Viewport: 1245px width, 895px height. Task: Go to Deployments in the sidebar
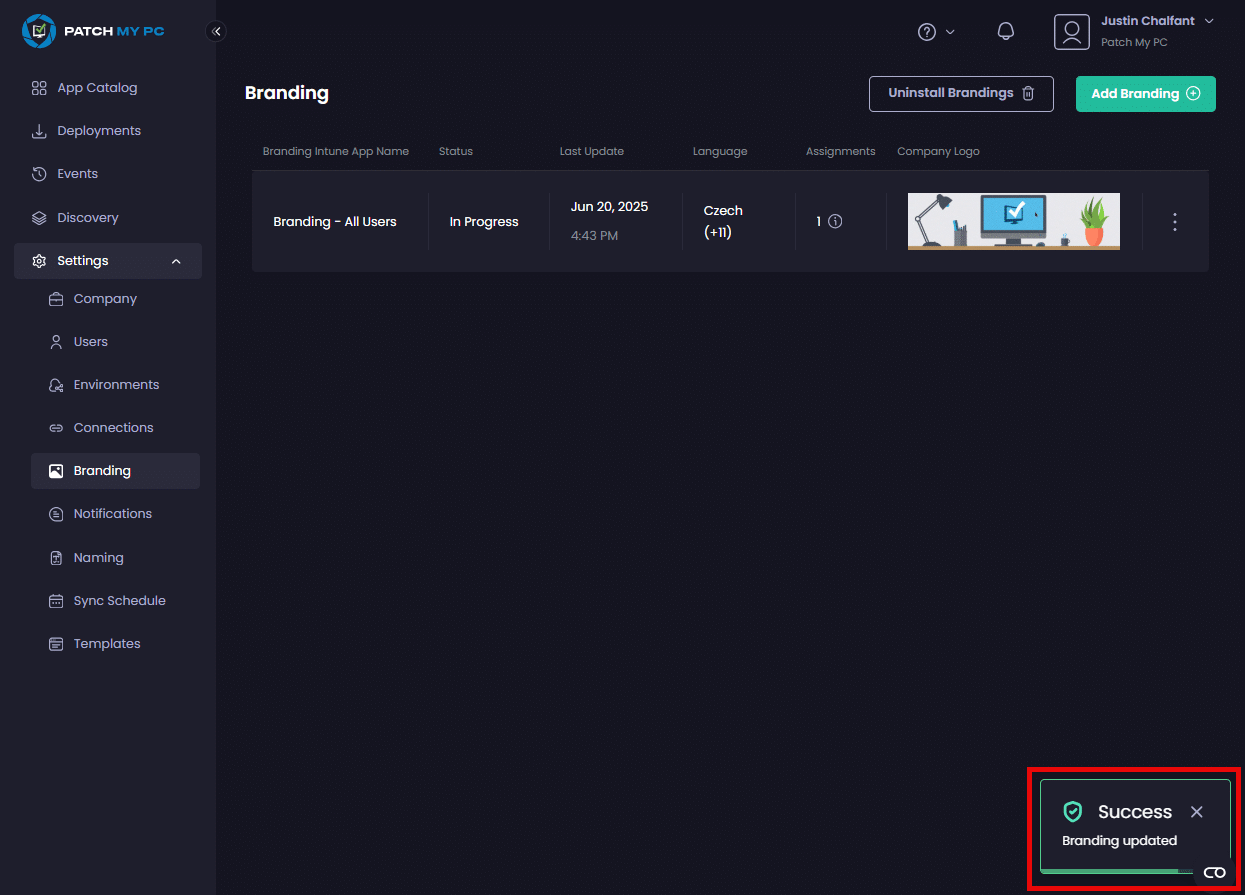click(x=98, y=131)
